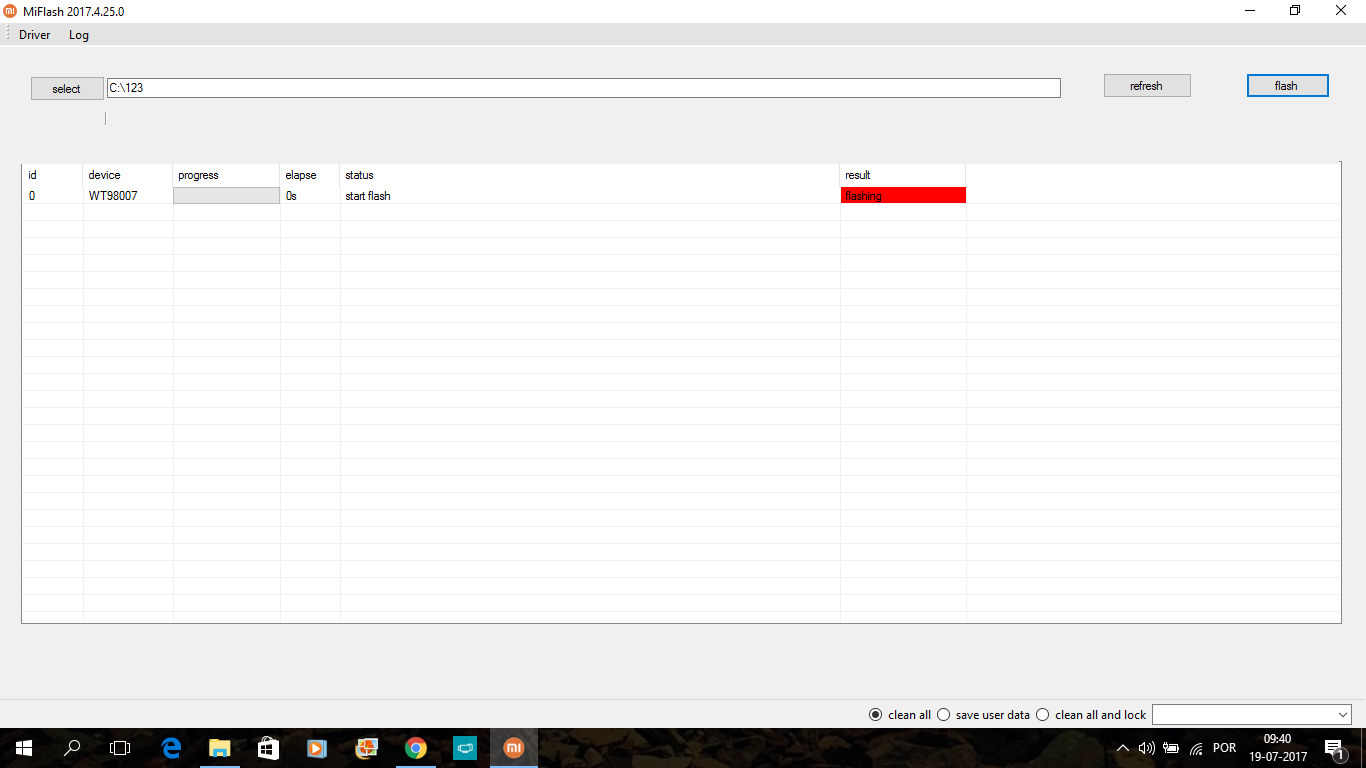Select the 'clean all' radio option
The height and width of the screenshot is (768, 1366).
(x=876, y=715)
